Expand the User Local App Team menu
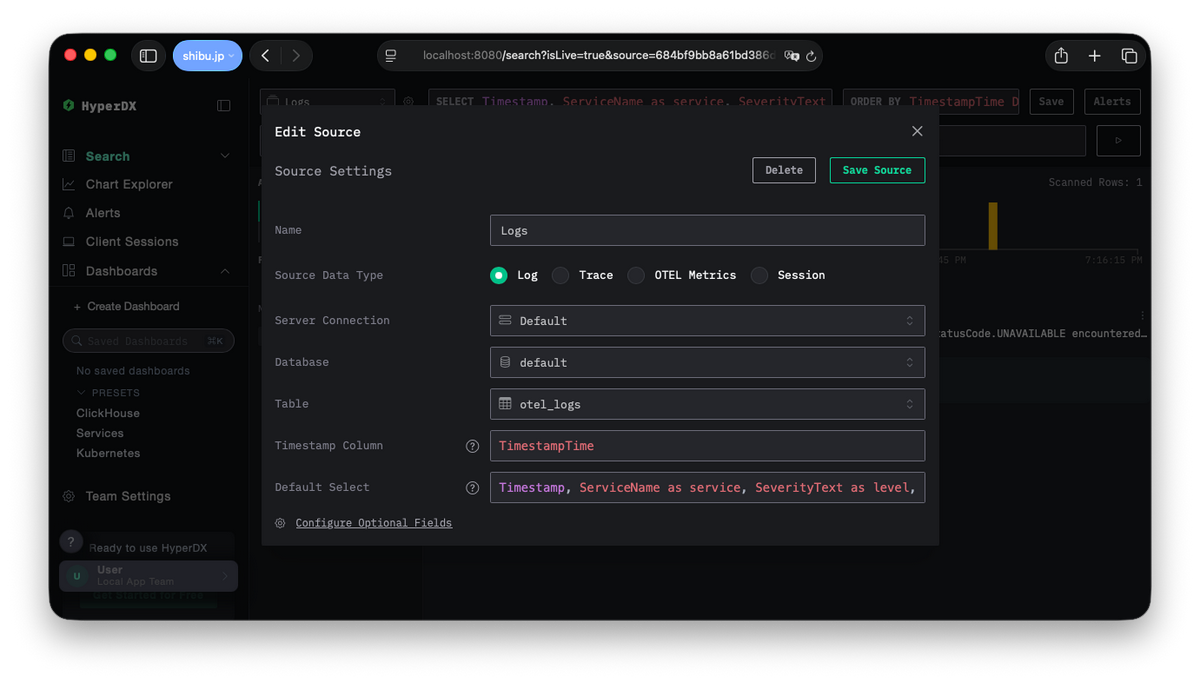Screen dimensions: 1200x685 [148, 576]
